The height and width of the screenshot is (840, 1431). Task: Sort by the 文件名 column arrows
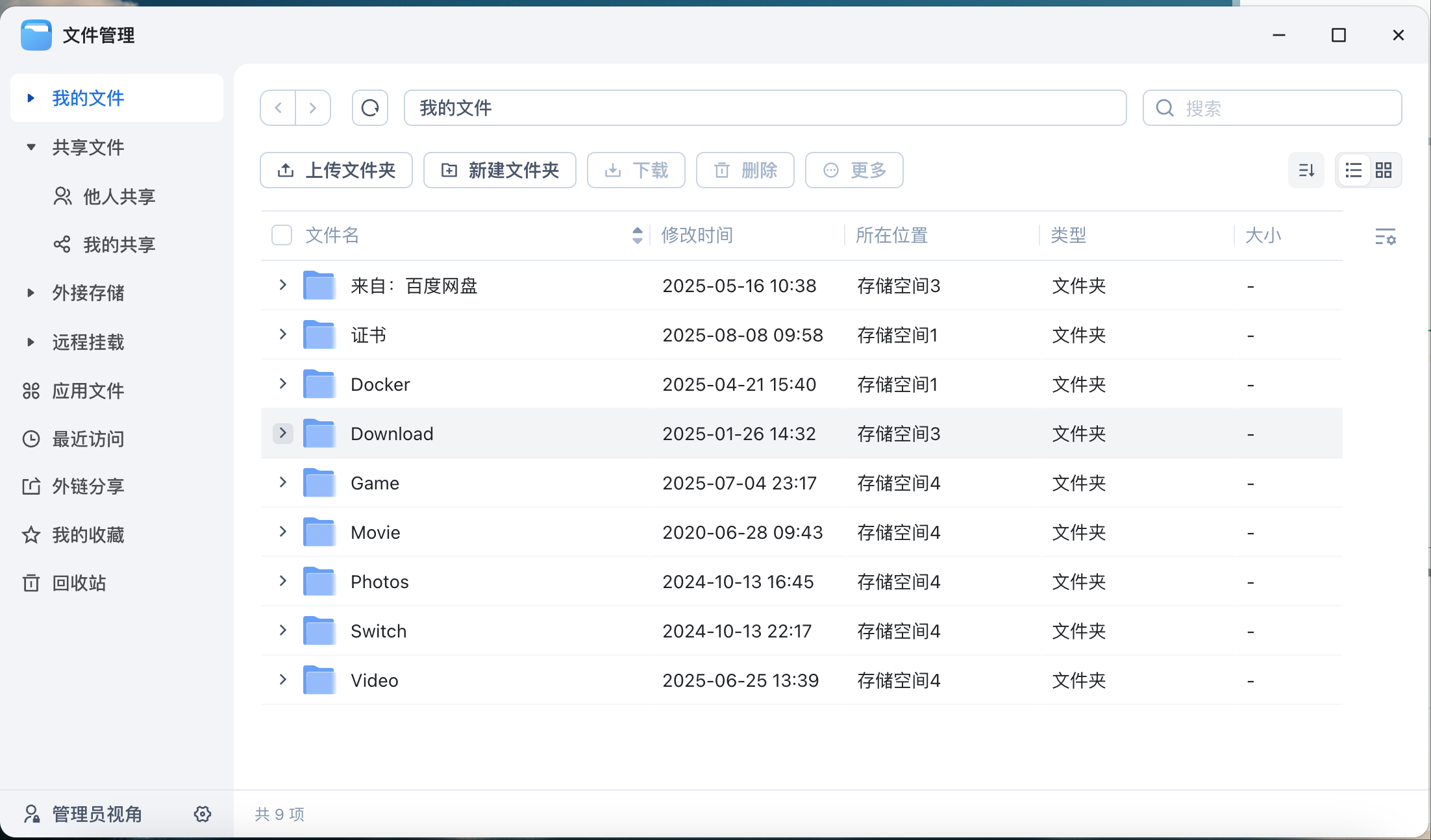637,235
